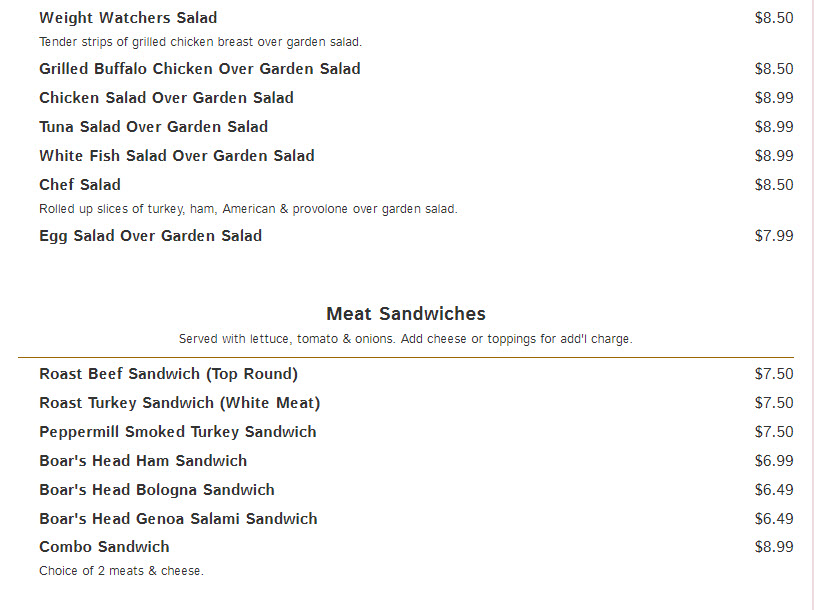Select Roast Turkey Sandwich (White Meat)
814x610 pixels.
(180, 403)
